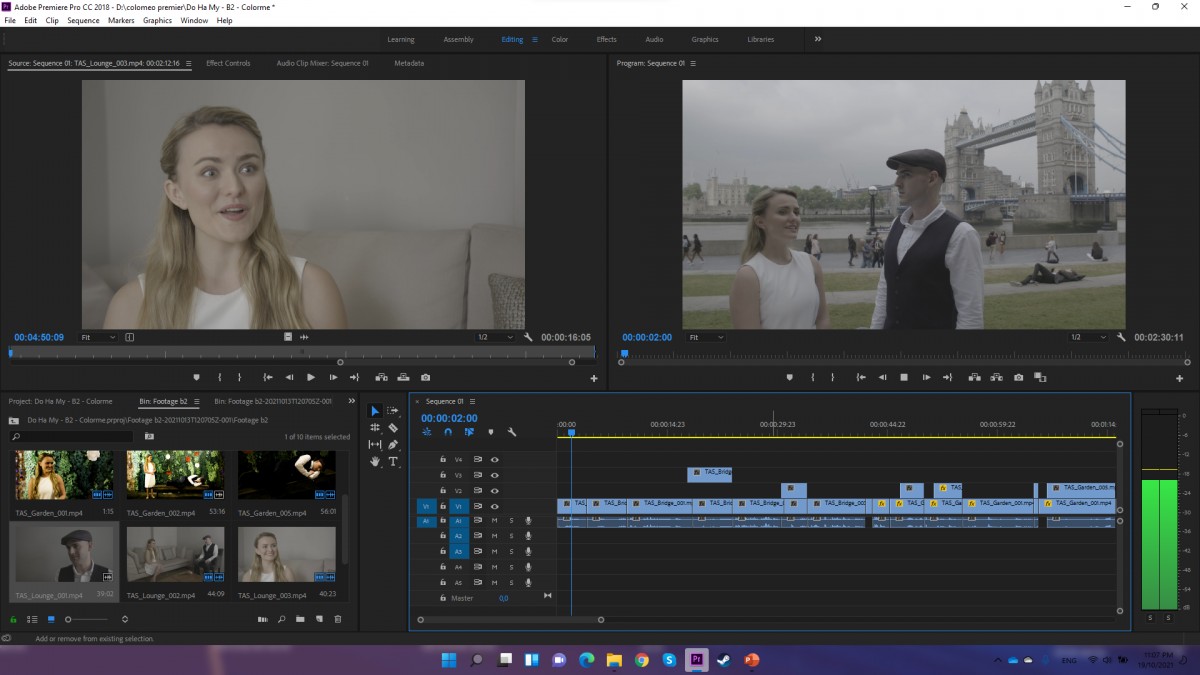1200x675 pixels.
Task: Click Export Frame camera icon in Program monitor
Action: point(1018,377)
